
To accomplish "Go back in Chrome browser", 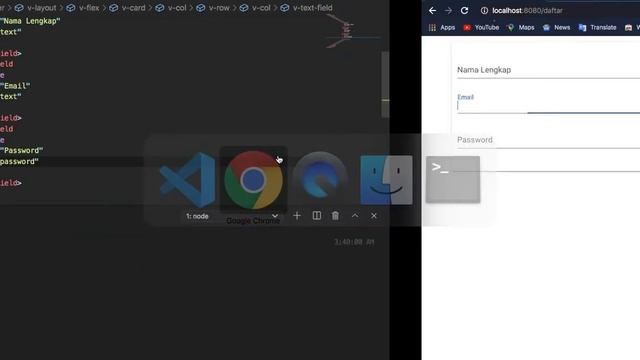I will pyautogui.click(x=432, y=11).
